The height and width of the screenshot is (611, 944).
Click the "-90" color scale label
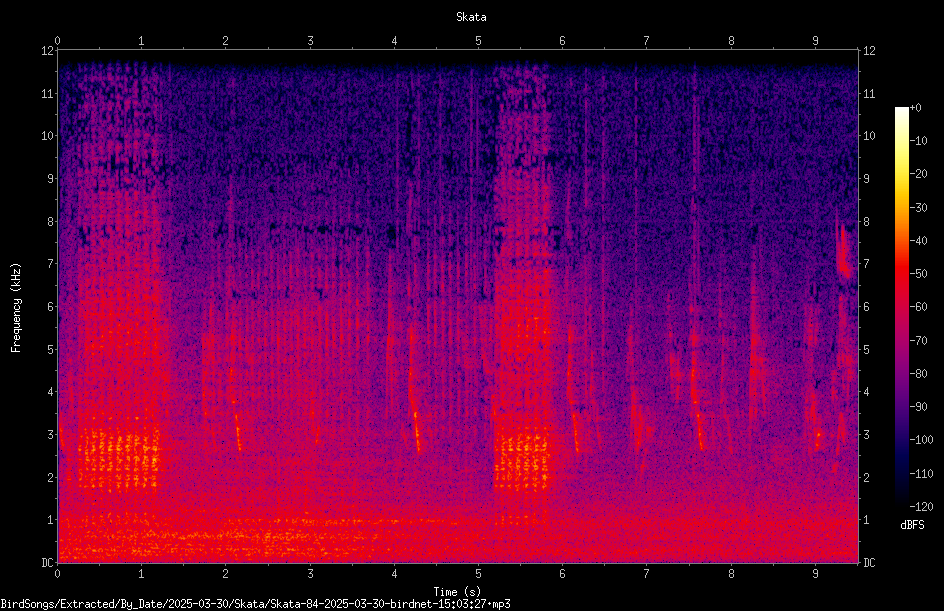(x=919, y=407)
